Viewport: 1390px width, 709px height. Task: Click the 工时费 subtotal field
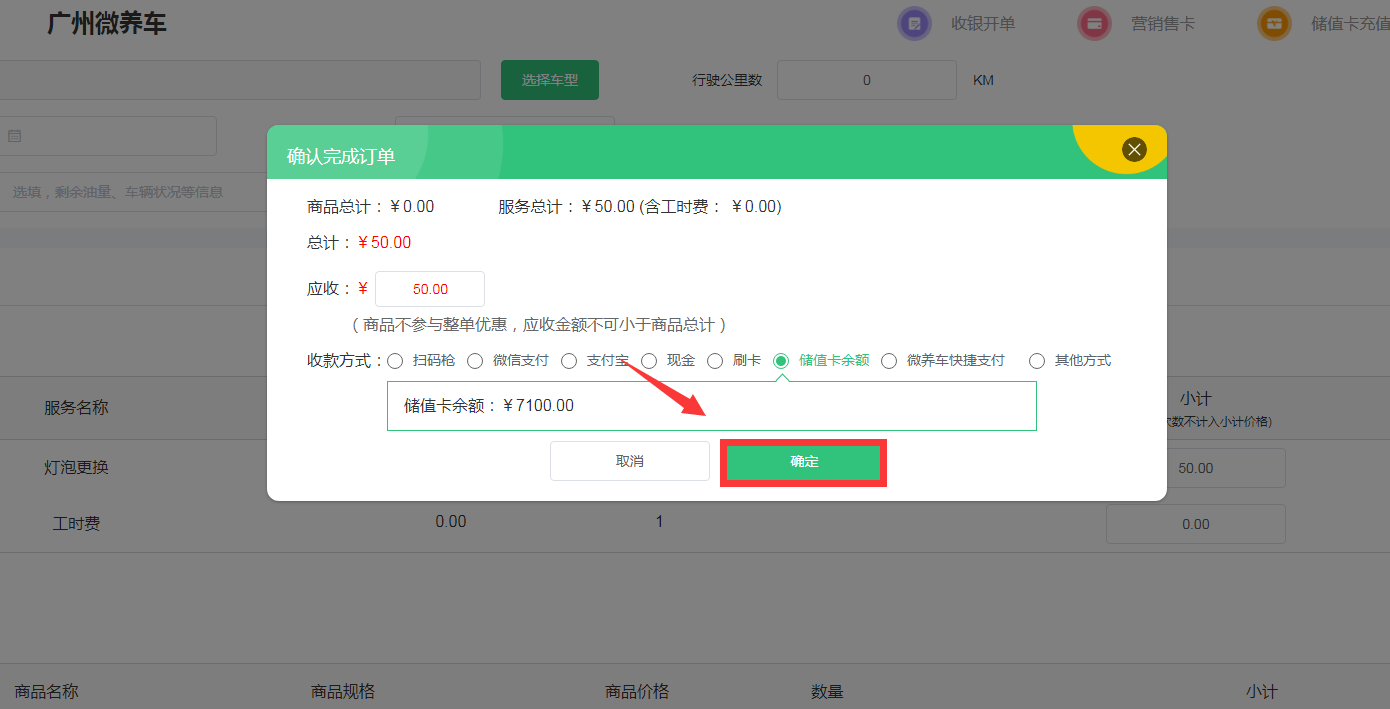point(1195,524)
